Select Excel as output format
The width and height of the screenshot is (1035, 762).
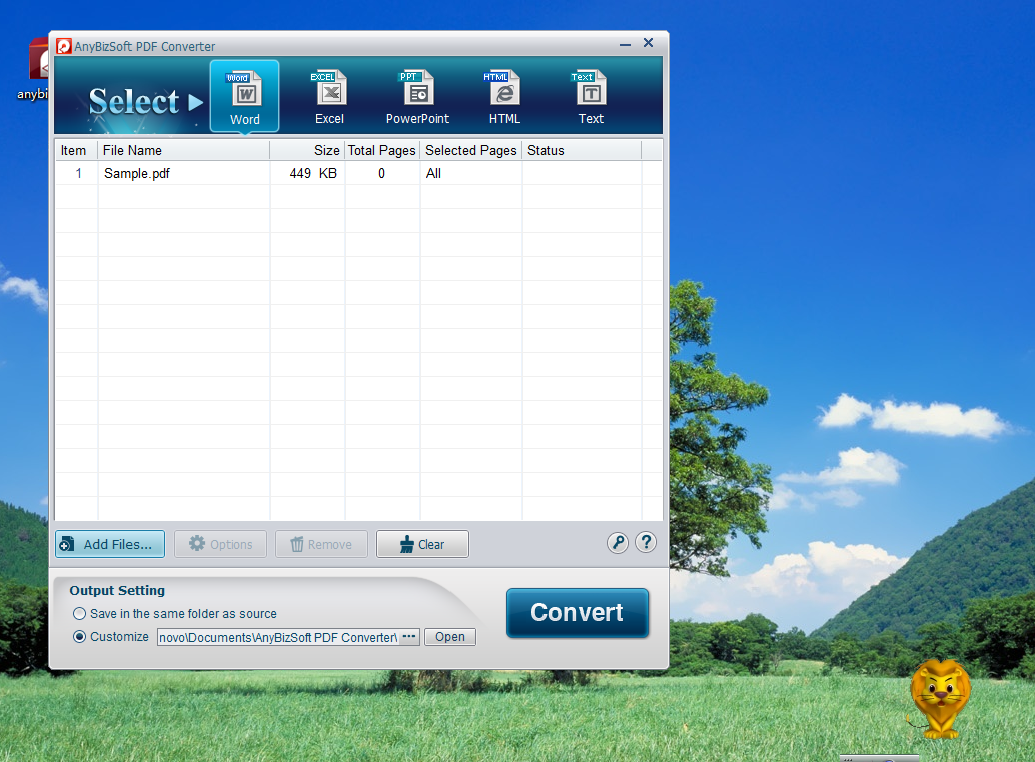point(329,96)
